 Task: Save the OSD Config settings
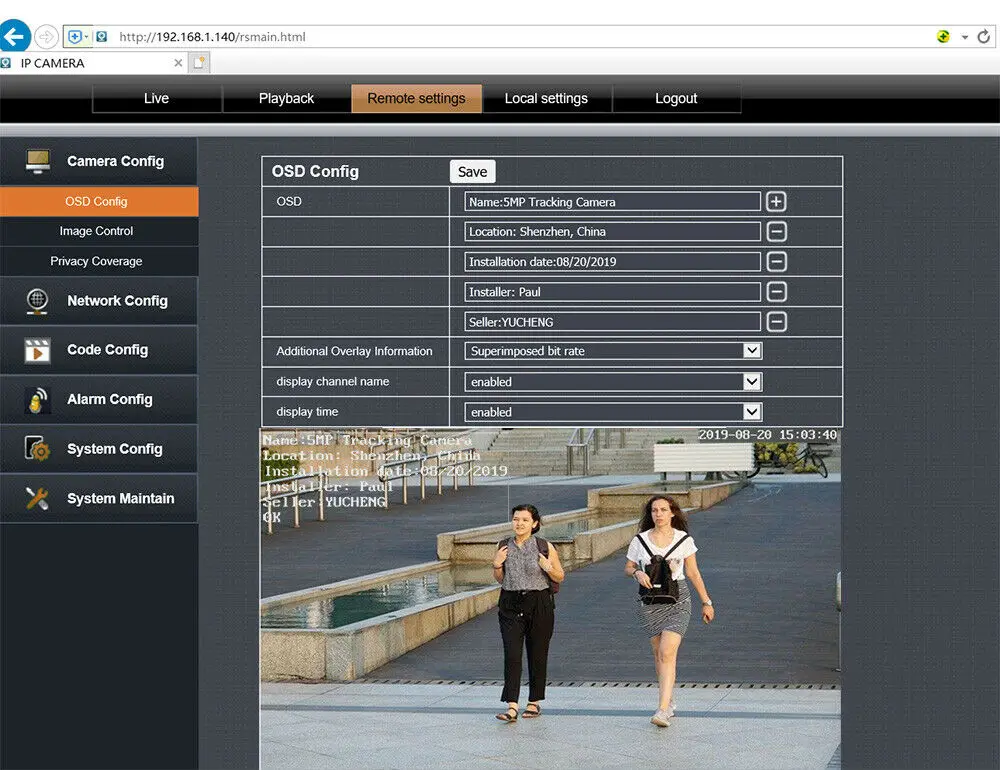473,172
